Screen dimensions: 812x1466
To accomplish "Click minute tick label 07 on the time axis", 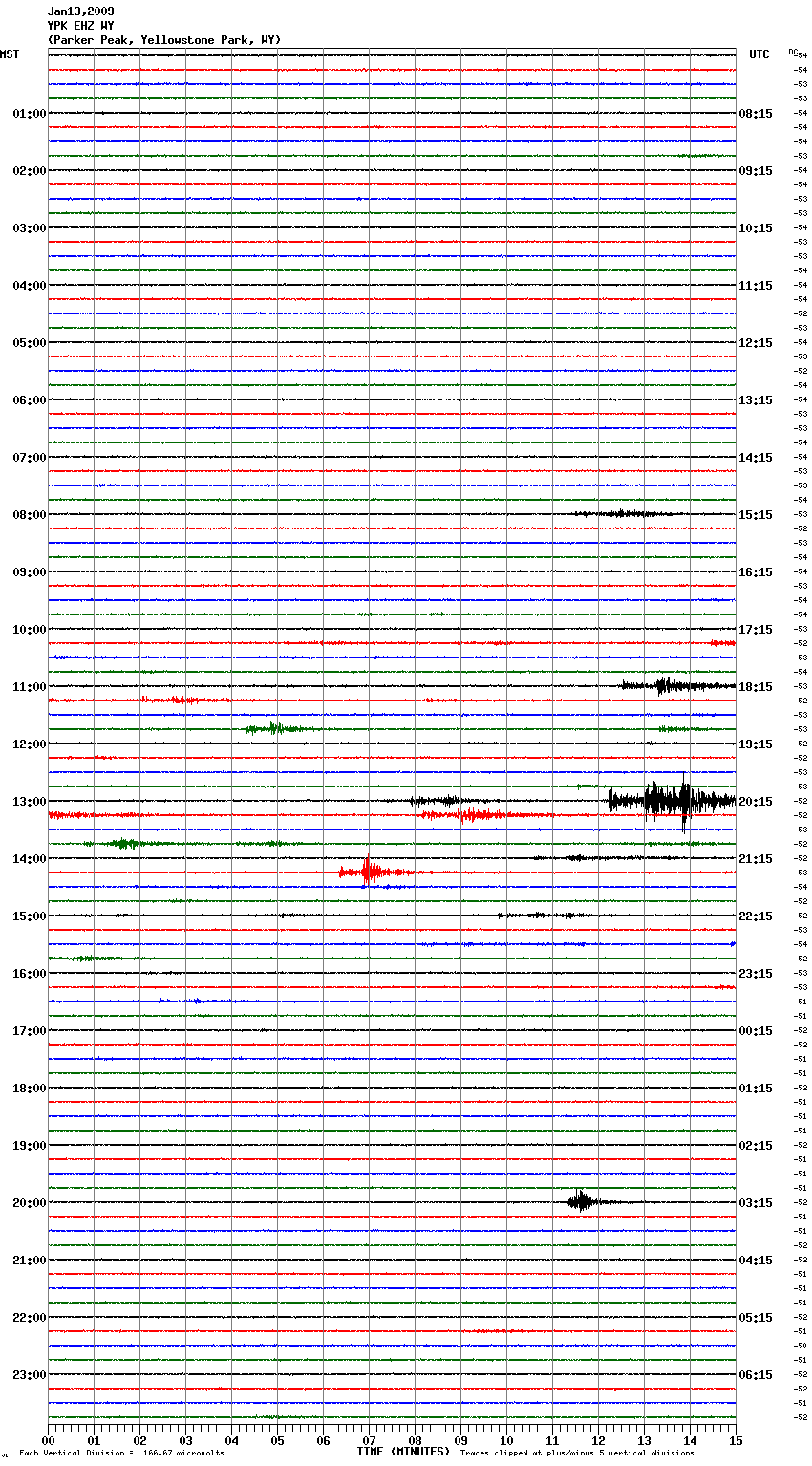I will tap(369, 1440).
